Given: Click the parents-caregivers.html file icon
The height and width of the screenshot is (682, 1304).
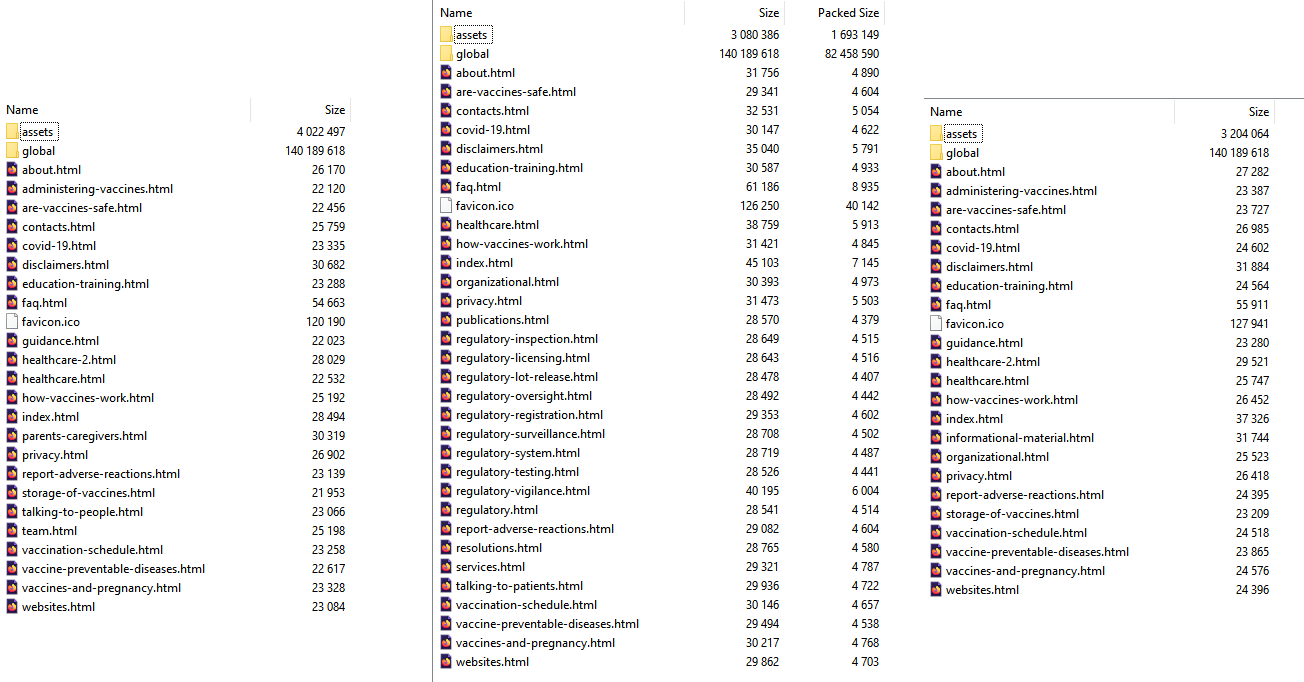Looking at the screenshot, I should coord(12,436).
